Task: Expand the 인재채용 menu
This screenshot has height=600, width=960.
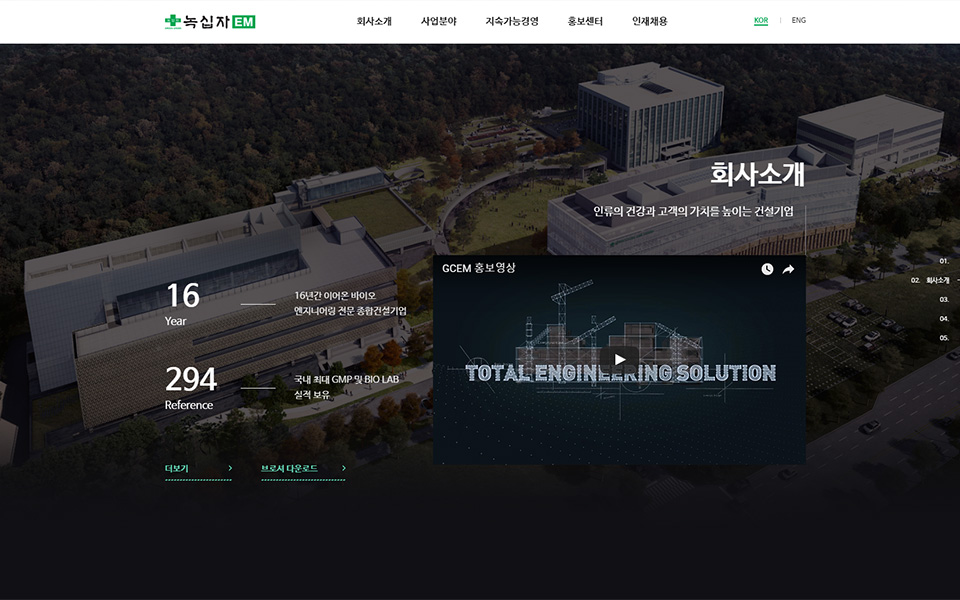Action: click(650, 21)
